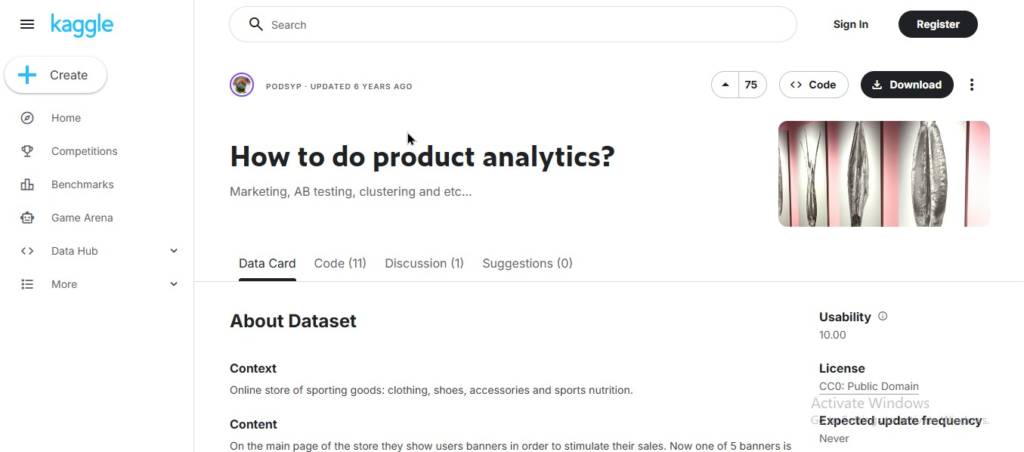Switch to the Discussion (1) tab

click(424, 263)
